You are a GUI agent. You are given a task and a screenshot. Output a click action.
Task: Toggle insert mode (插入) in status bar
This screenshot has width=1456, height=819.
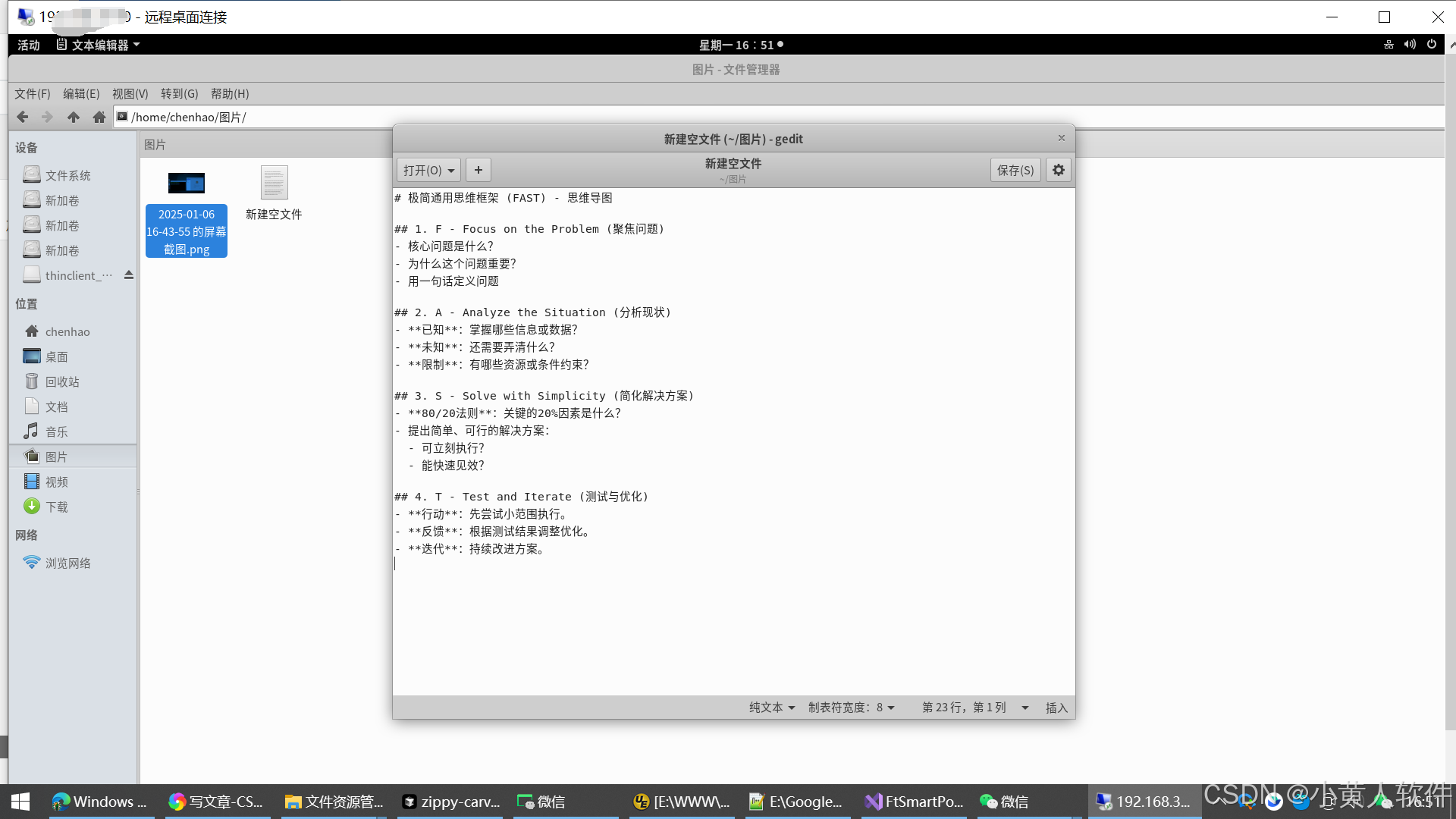(x=1056, y=708)
